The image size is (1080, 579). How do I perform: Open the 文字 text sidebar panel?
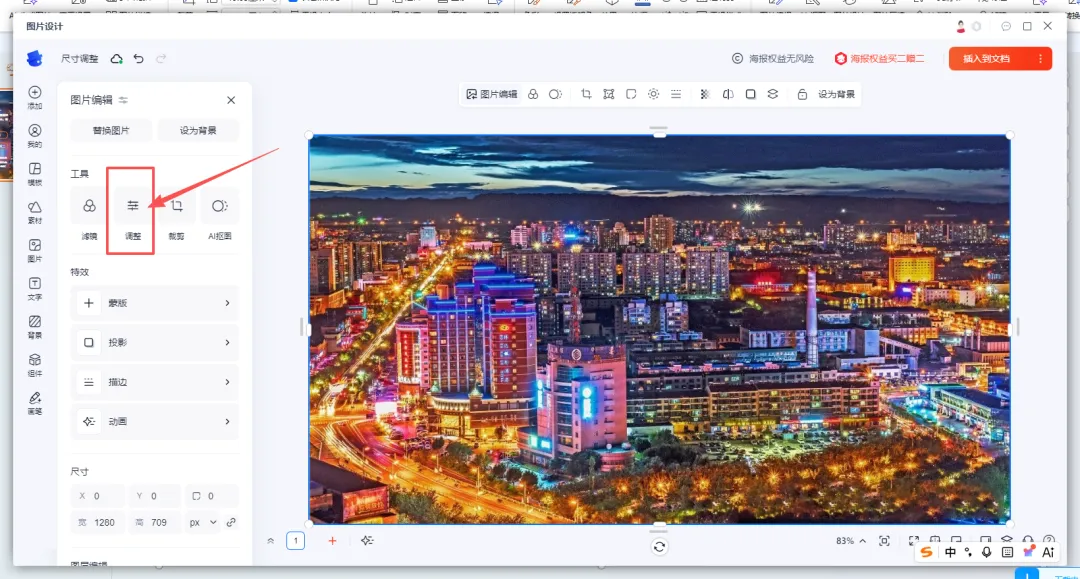click(34, 288)
